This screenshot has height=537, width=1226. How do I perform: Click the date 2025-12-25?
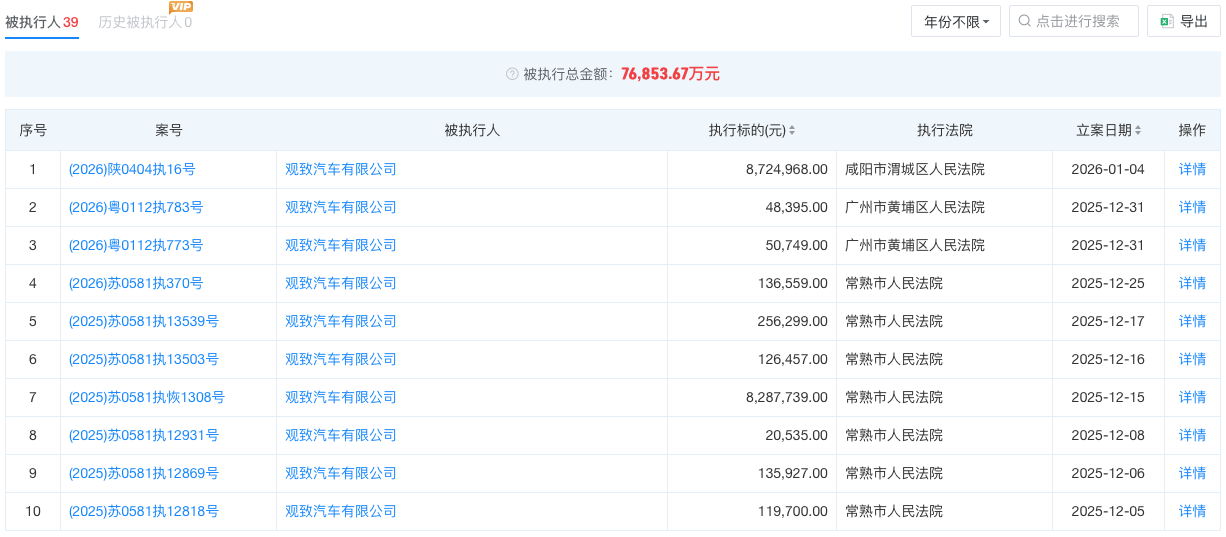[x=1108, y=284]
